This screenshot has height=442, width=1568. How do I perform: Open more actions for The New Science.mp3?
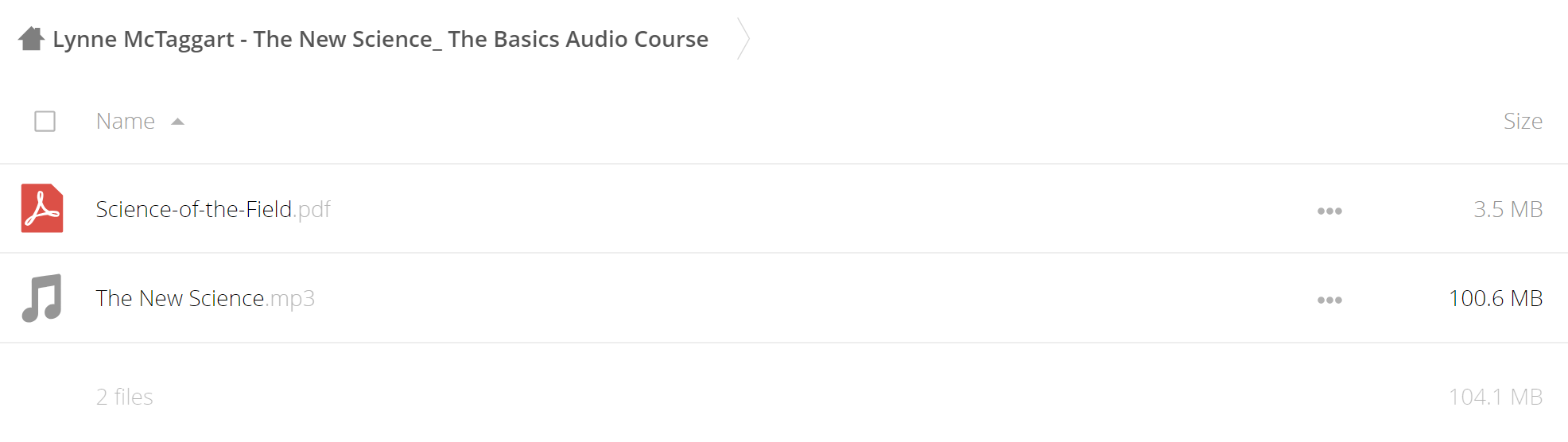1329,300
